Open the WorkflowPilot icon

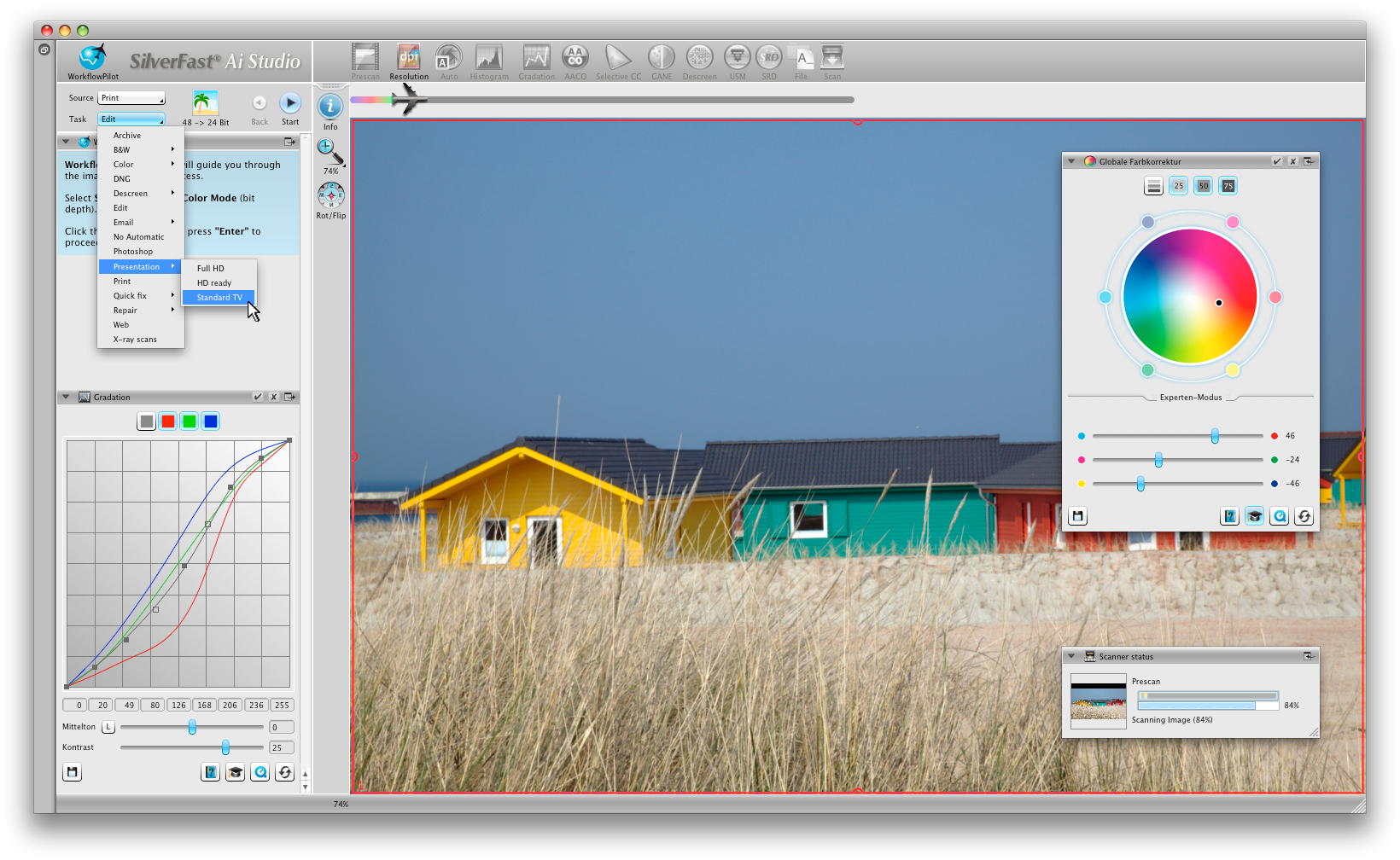(92, 58)
